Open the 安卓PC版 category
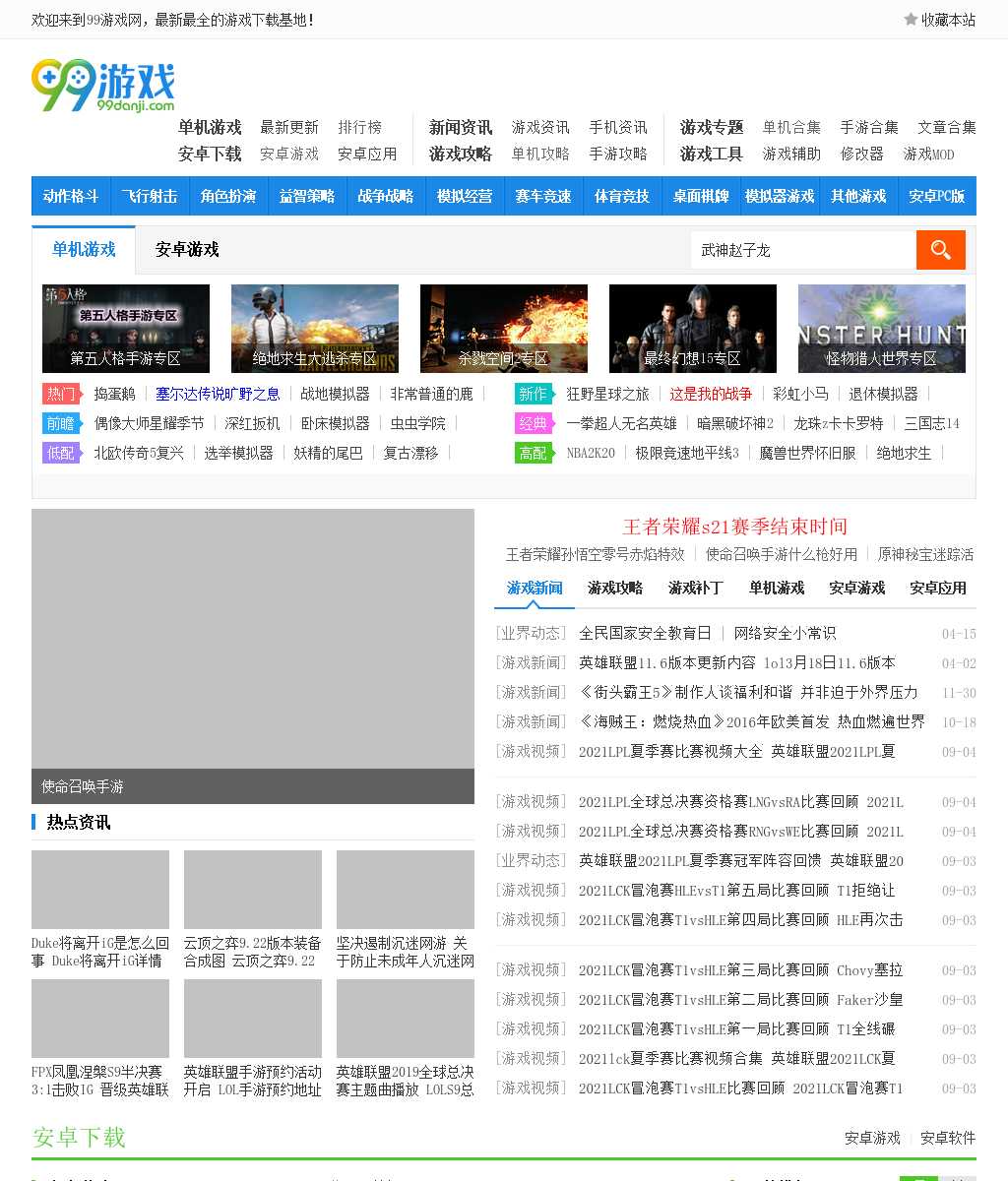Screen dimensions: 1008x1181 (937, 196)
